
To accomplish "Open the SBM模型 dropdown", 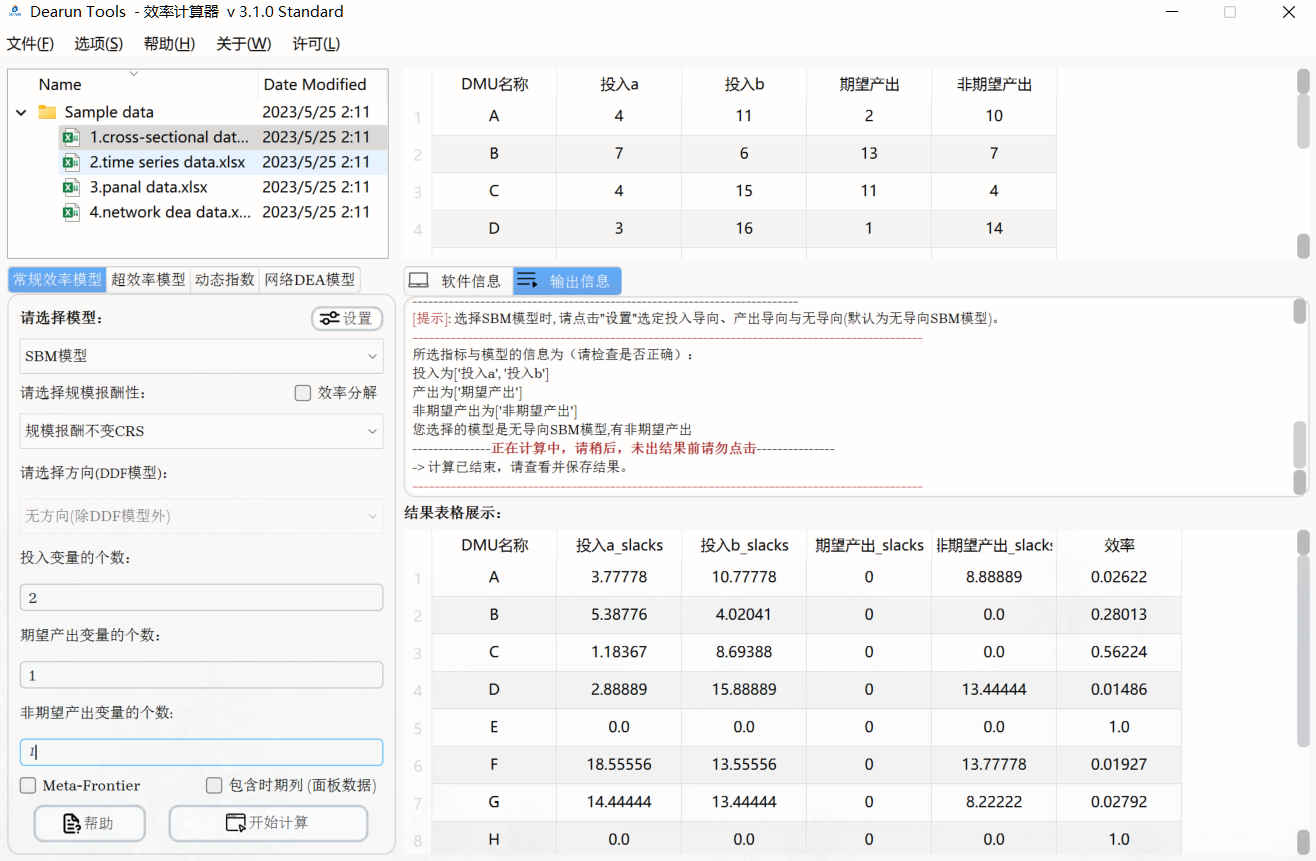I will [x=200, y=356].
